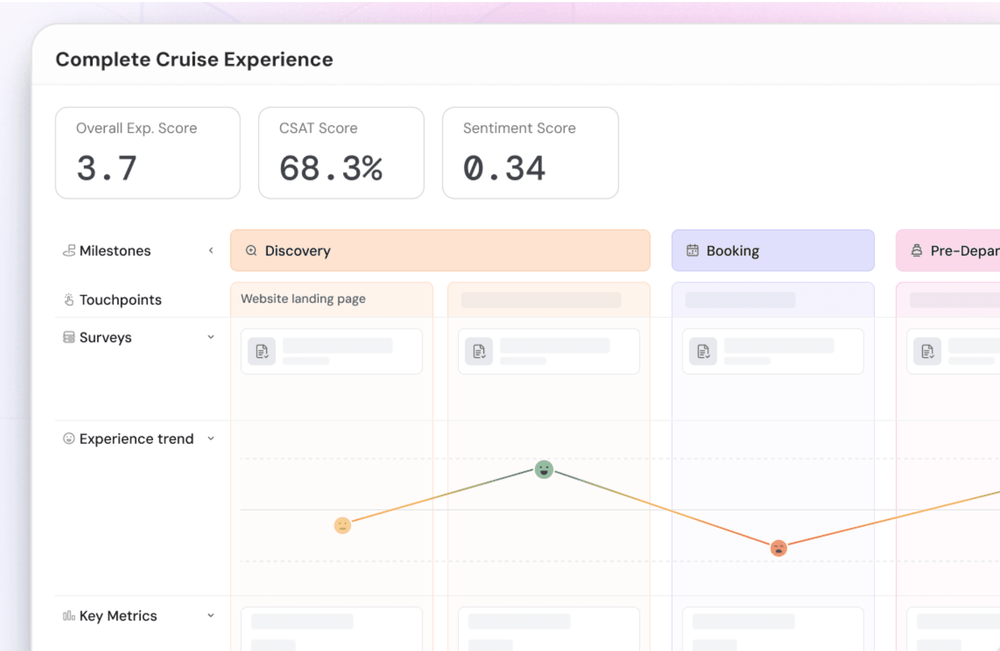1000x651 pixels.
Task: Click the 3.7 score value
Action: 107,169
